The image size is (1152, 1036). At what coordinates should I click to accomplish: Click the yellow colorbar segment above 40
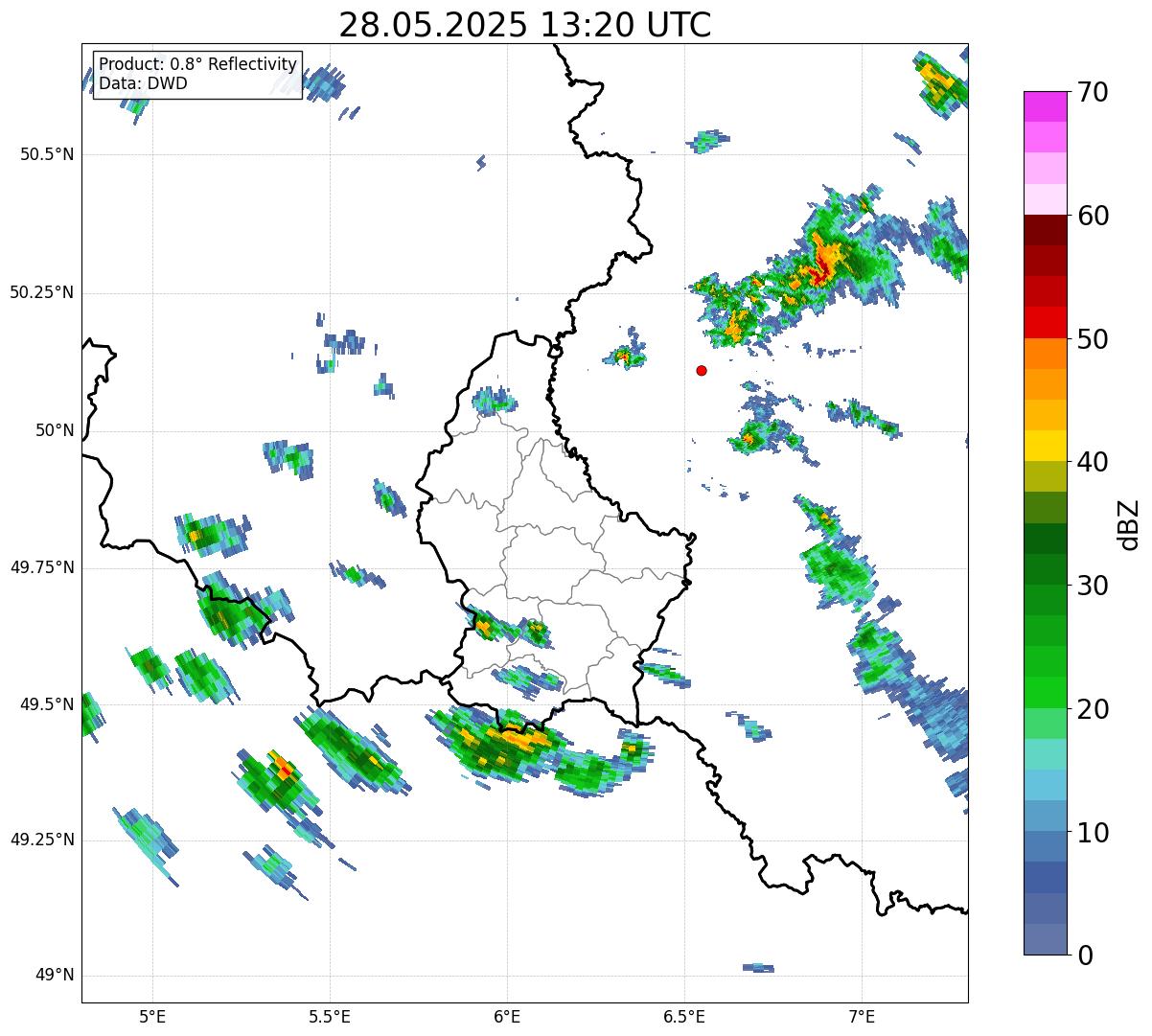pos(1045,446)
